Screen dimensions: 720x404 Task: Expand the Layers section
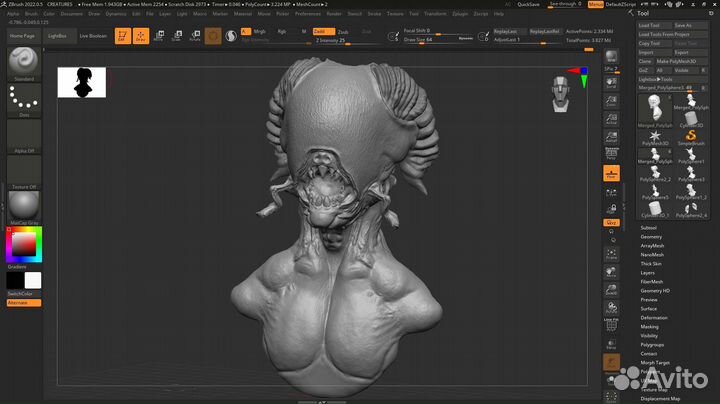tap(647, 273)
